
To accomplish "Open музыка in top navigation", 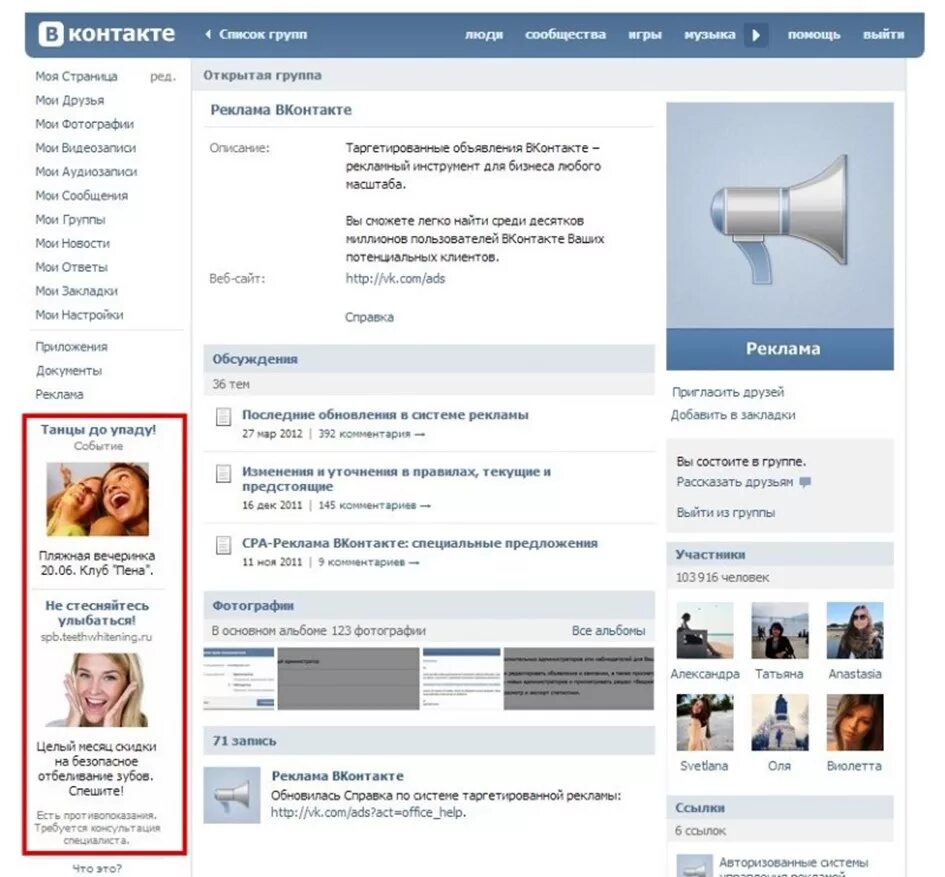I will pos(709,34).
